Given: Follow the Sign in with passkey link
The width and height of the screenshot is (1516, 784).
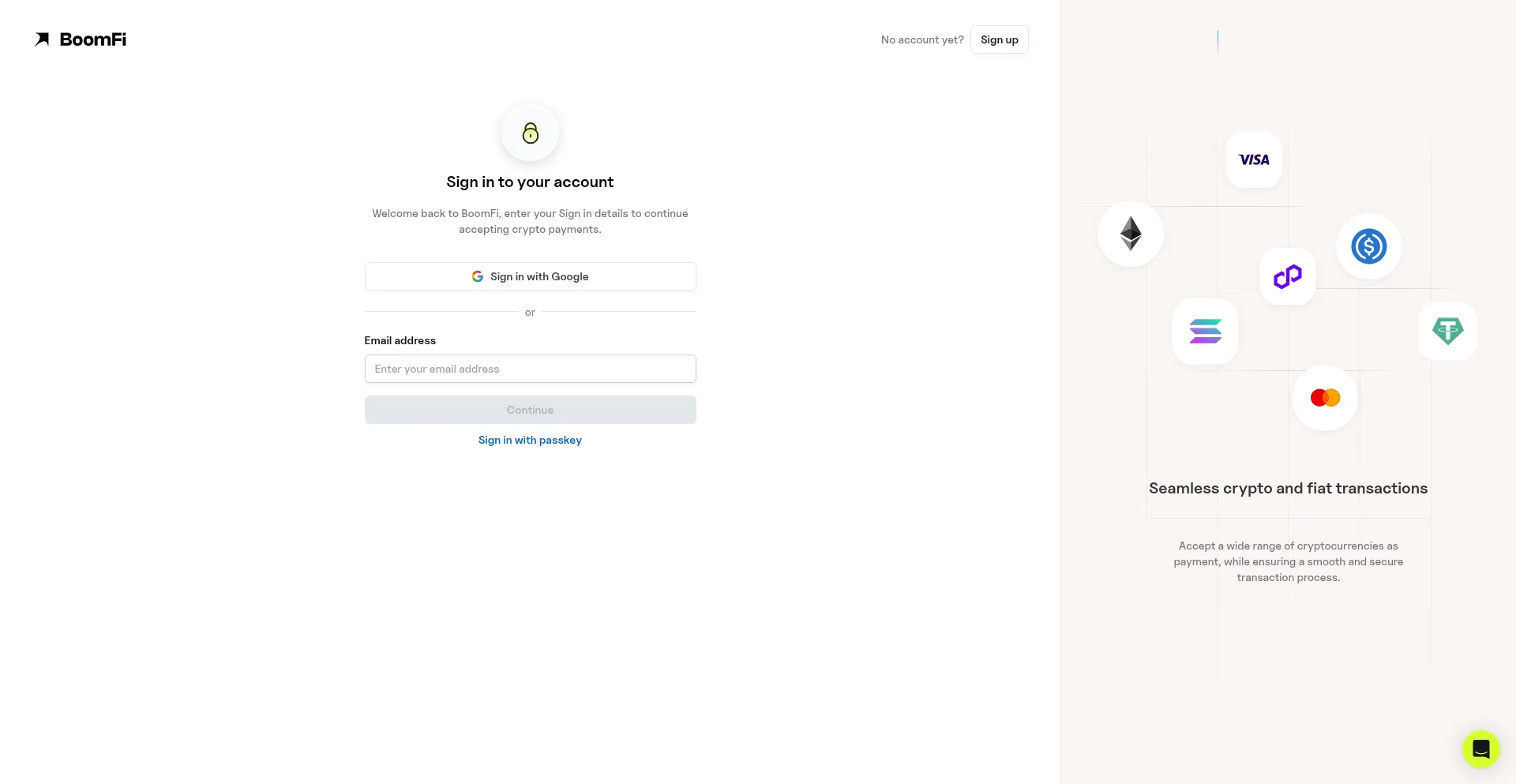Looking at the screenshot, I should tap(530, 440).
